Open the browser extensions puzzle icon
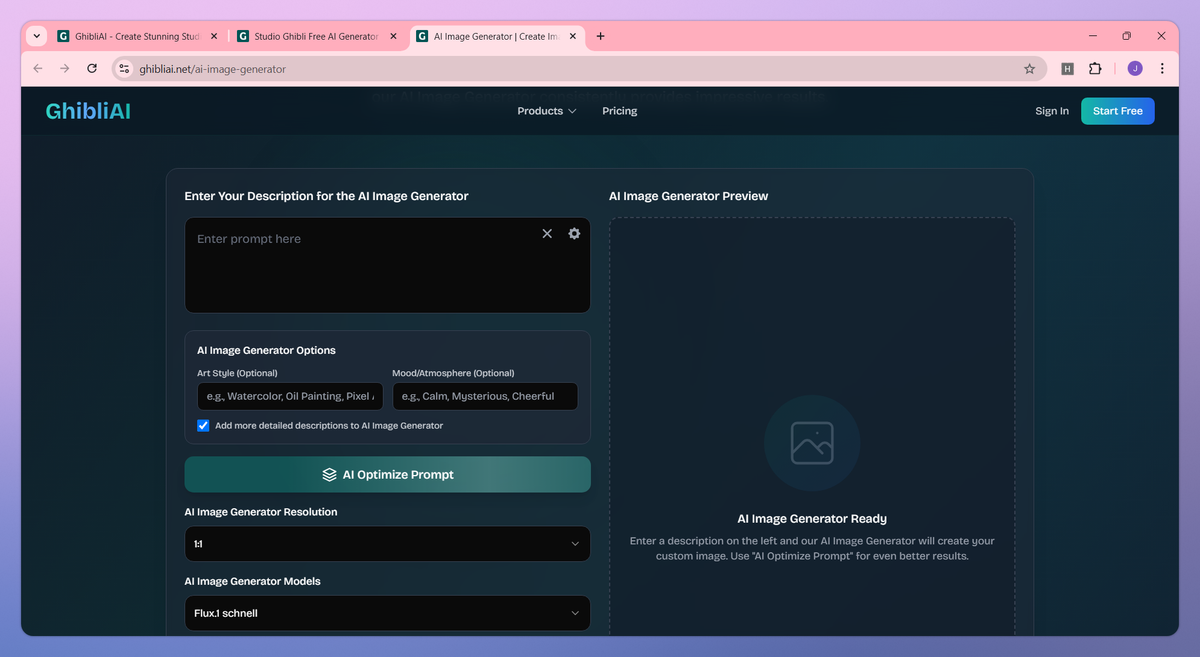The width and height of the screenshot is (1200, 657). click(1095, 69)
